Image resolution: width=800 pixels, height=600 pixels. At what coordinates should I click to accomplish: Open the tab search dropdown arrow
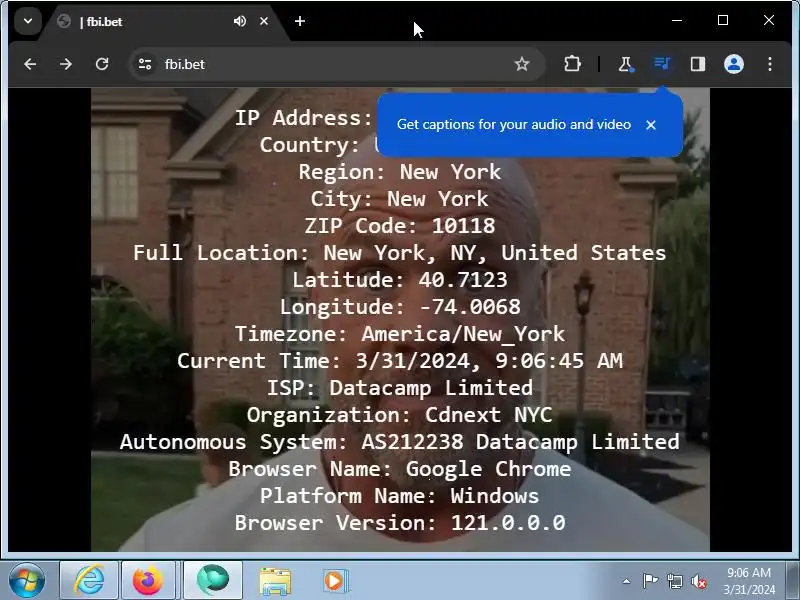point(28,21)
